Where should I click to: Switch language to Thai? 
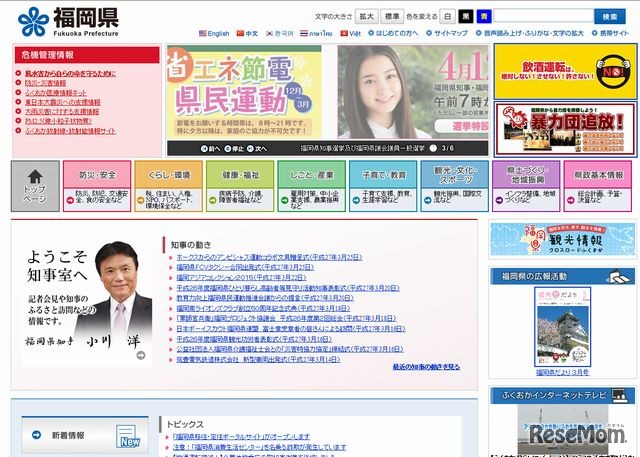click(x=316, y=33)
